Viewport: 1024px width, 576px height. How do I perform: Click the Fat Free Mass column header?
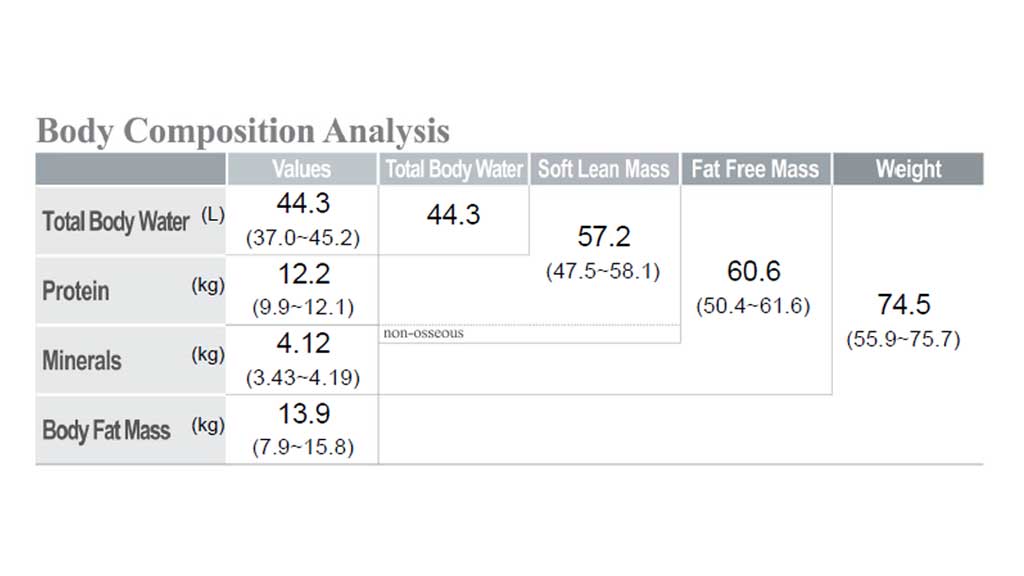point(755,169)
